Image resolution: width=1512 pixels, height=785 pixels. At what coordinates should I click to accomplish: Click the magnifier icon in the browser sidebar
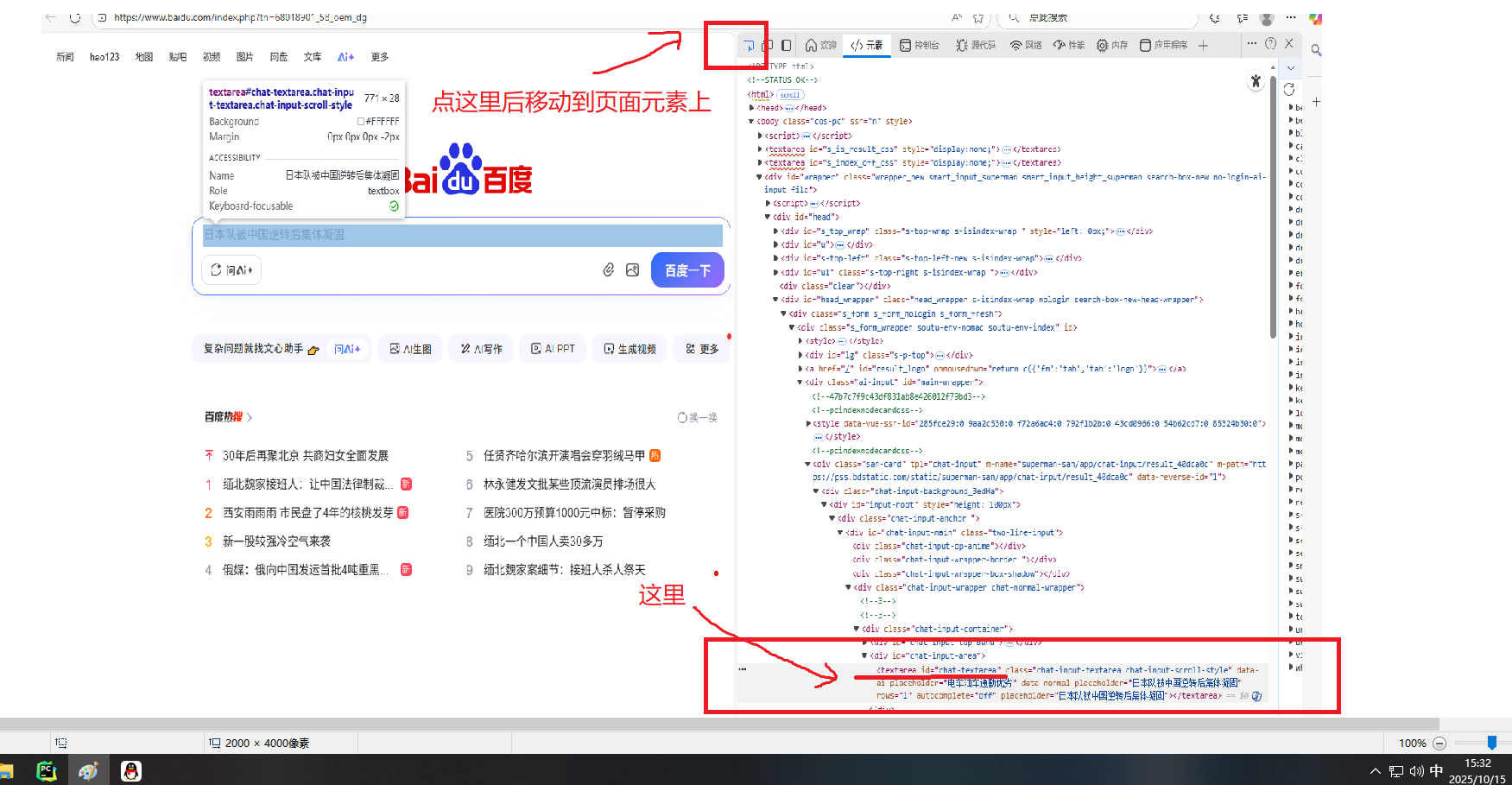pyautogui.click(x=1316, y=50)
